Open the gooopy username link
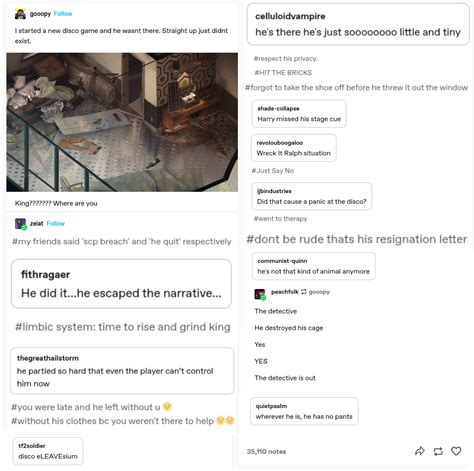The width and height of the screenshot is (474, 471). [x=40, y=14]
